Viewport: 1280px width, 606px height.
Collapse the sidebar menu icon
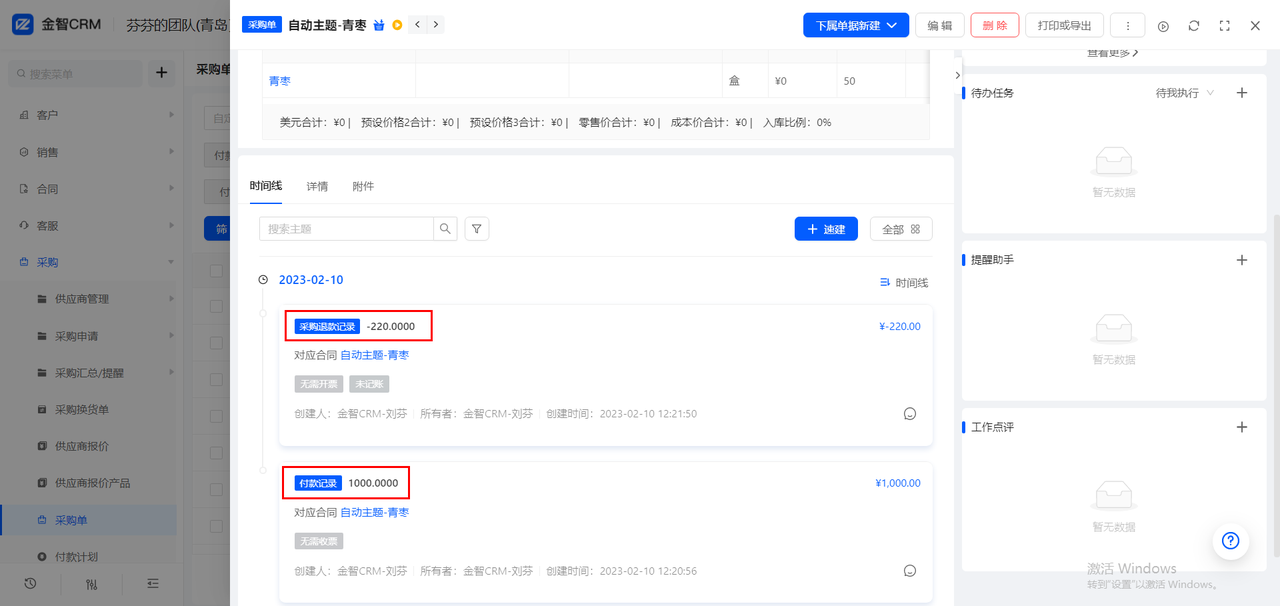tap(153, 583)
